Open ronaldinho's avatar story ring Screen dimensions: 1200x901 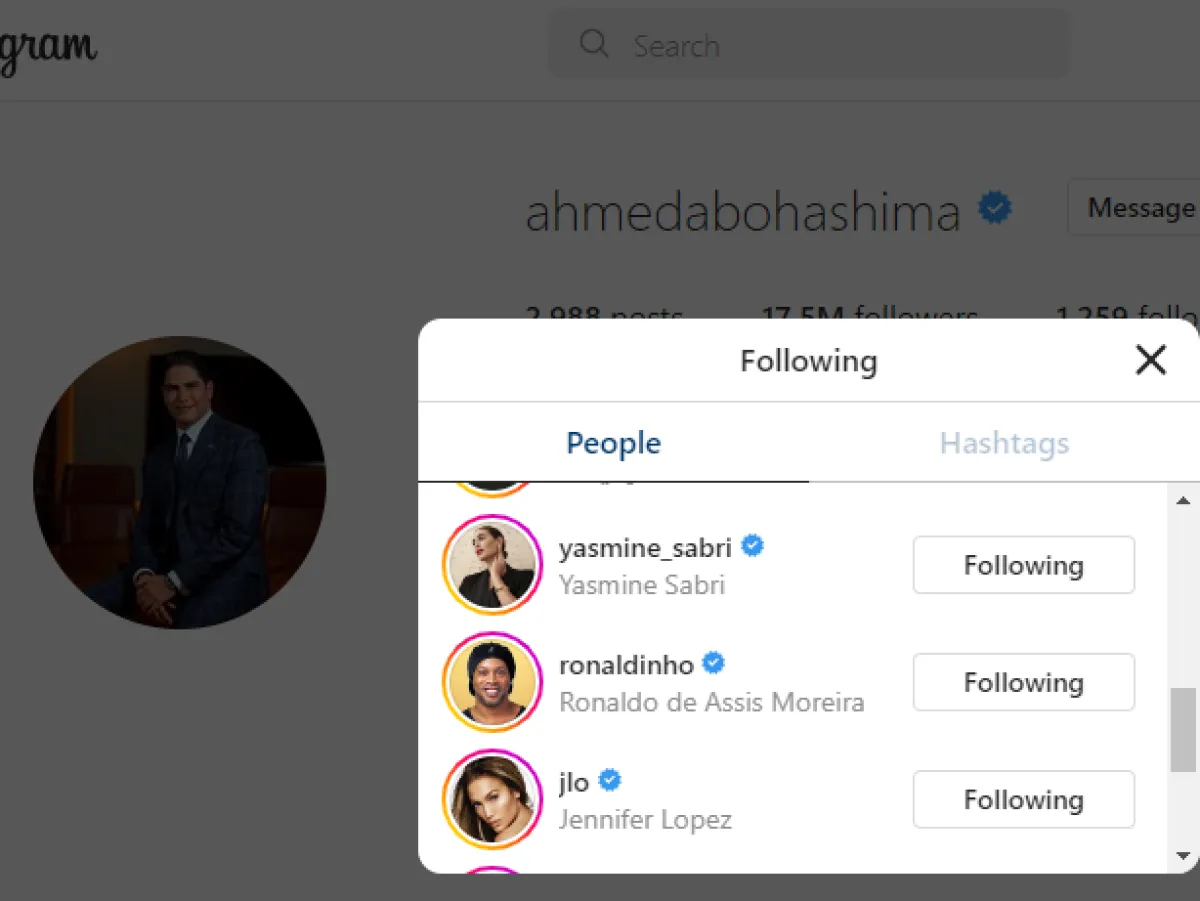pos(492,682)
